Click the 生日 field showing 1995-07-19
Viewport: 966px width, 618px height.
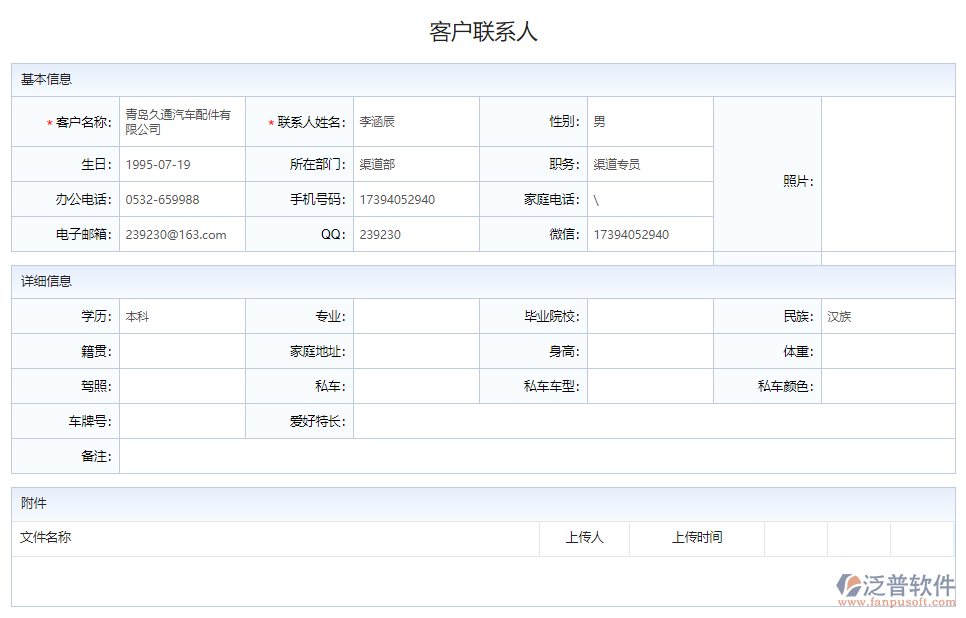click(183, 164)
